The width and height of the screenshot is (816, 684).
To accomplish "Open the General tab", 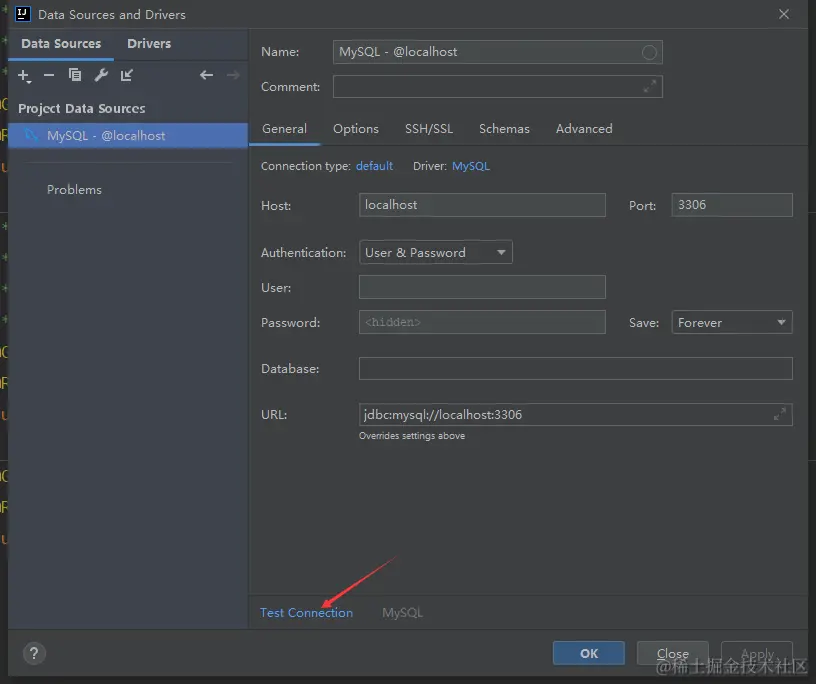I will pos(284,129).
